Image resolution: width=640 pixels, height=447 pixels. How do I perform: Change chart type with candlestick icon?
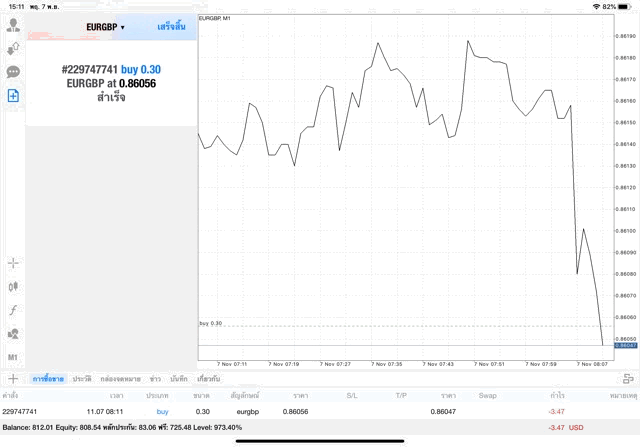click(x=13, y=287)
